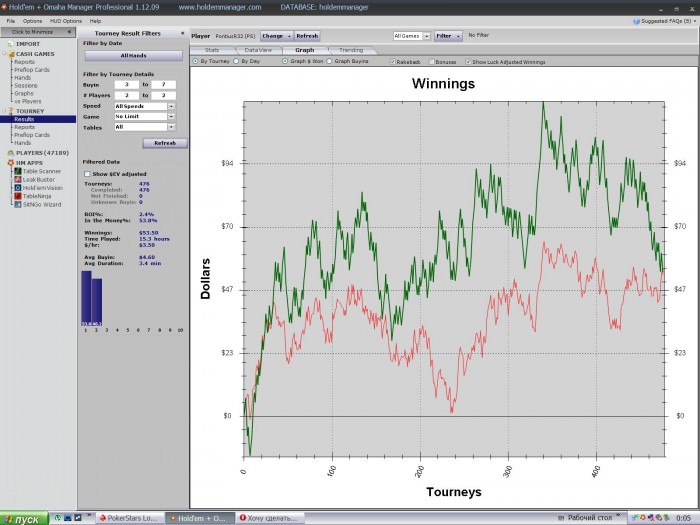This screenshot has width=700, height=525.
Task: Open the Speed dropdown arrow
Action: point(171,106)
